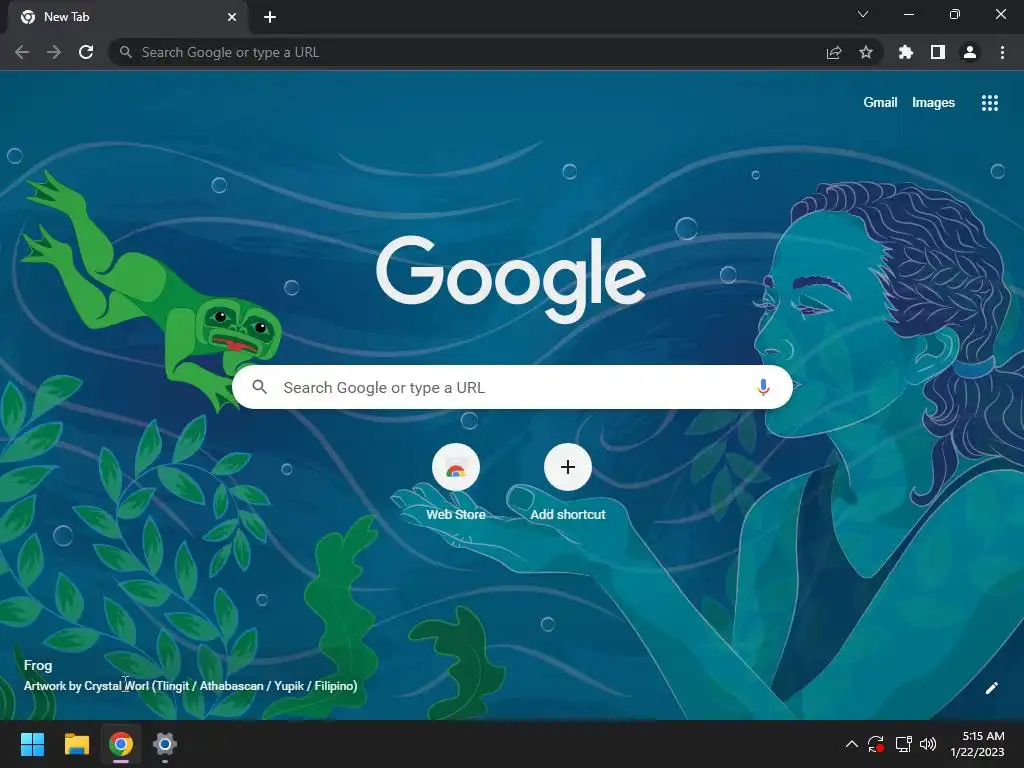Open the Windows Start menu
This screenshot has height=768, width=1024.
tap(33, 744)
